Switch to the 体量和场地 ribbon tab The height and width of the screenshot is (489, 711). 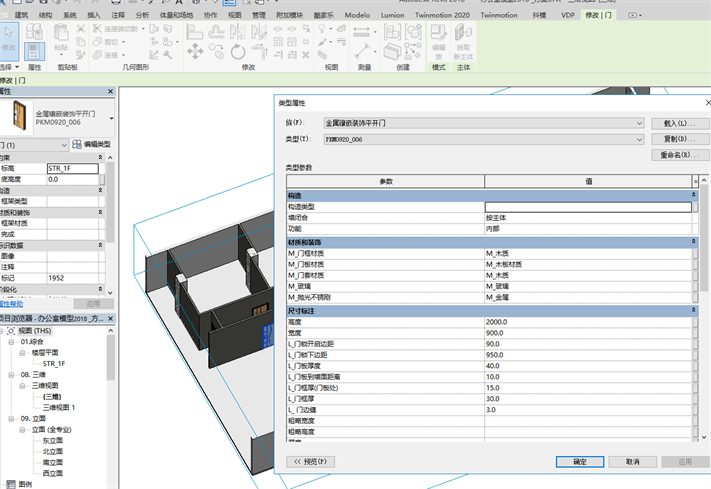point(176,15)
